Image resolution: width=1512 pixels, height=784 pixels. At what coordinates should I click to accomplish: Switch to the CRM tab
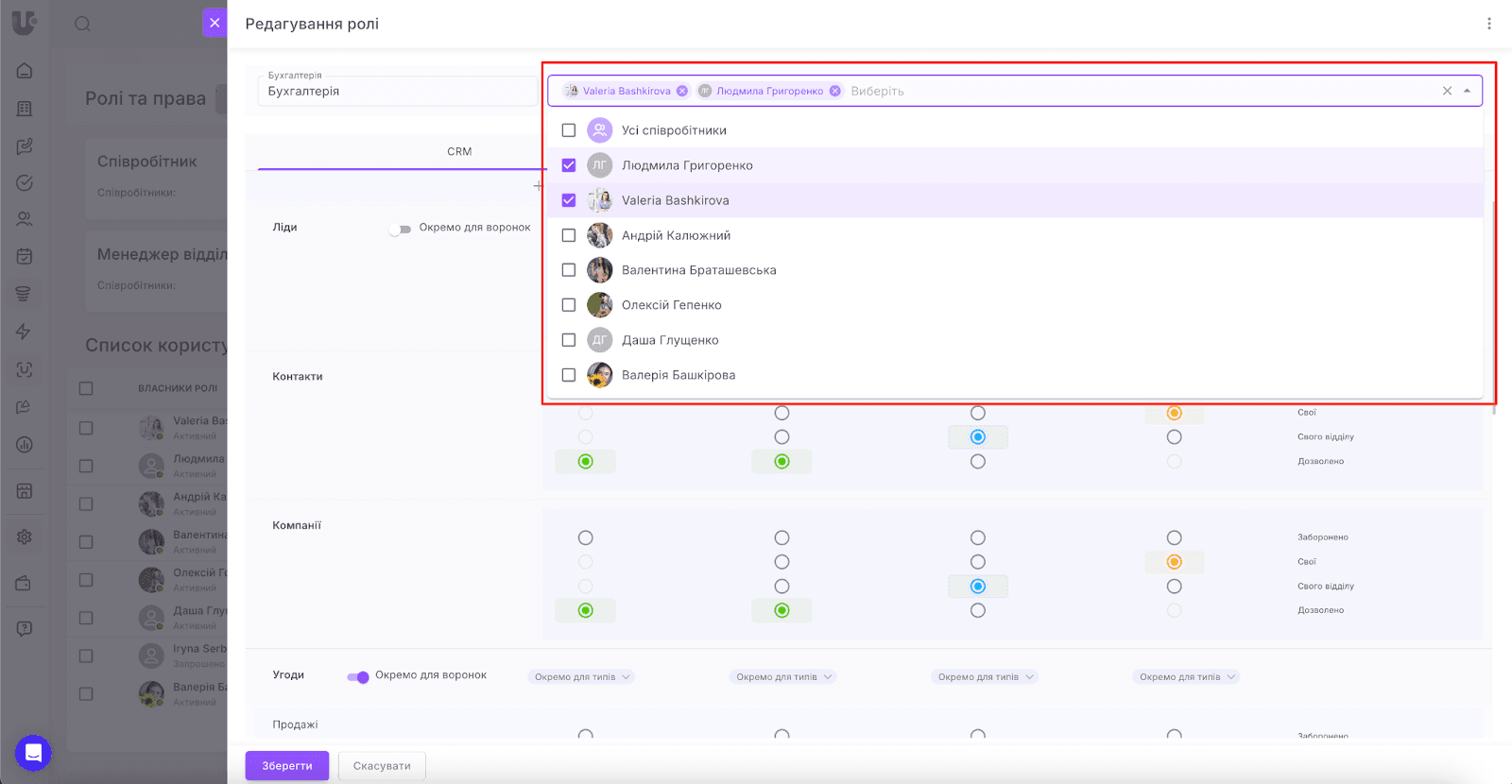(459, 151)
